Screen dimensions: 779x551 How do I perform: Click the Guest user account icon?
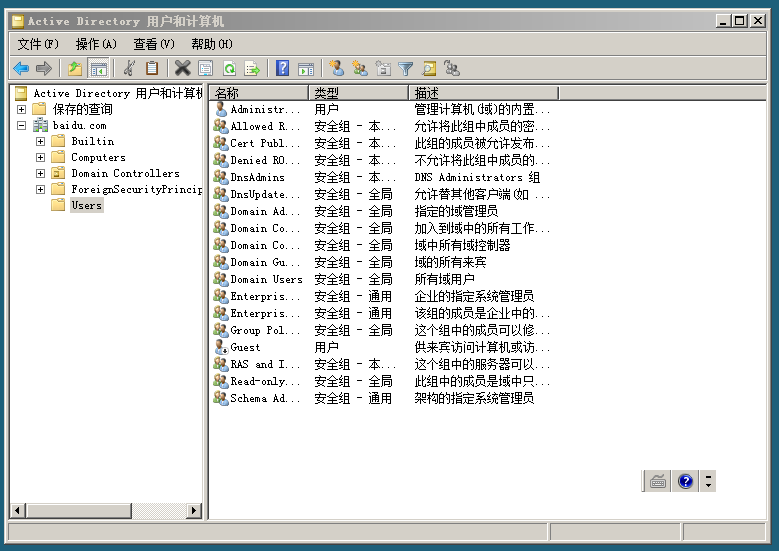(221, 347)
